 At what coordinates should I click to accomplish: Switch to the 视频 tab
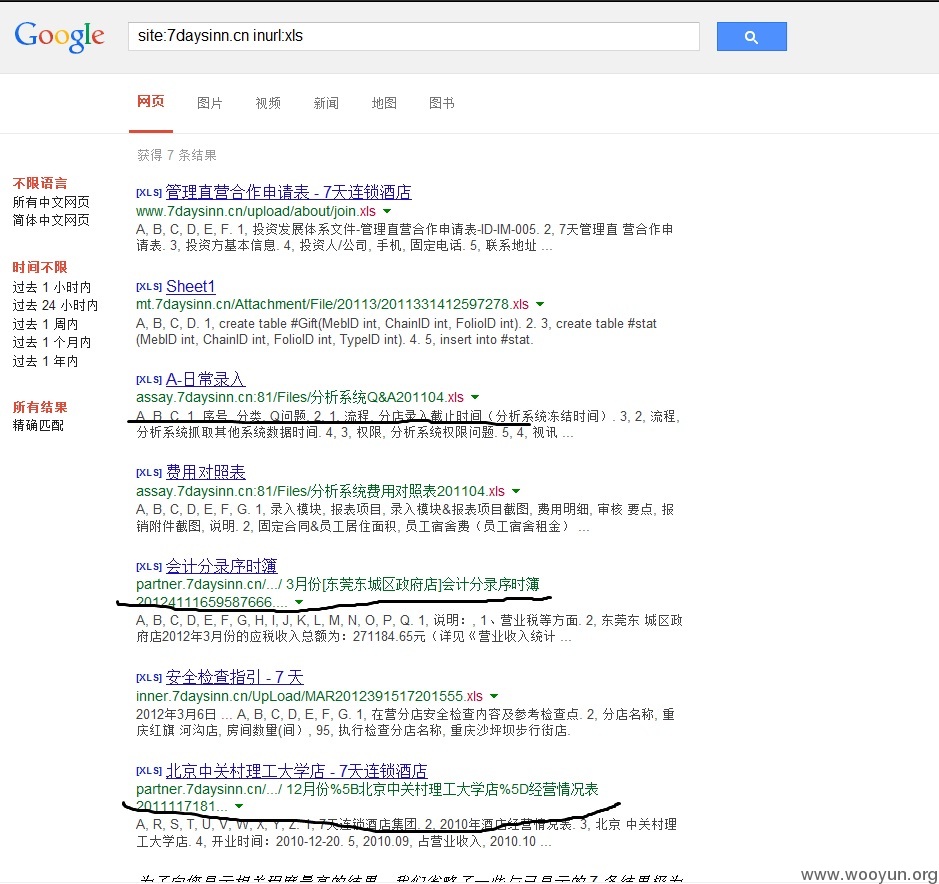coord(268,103)
